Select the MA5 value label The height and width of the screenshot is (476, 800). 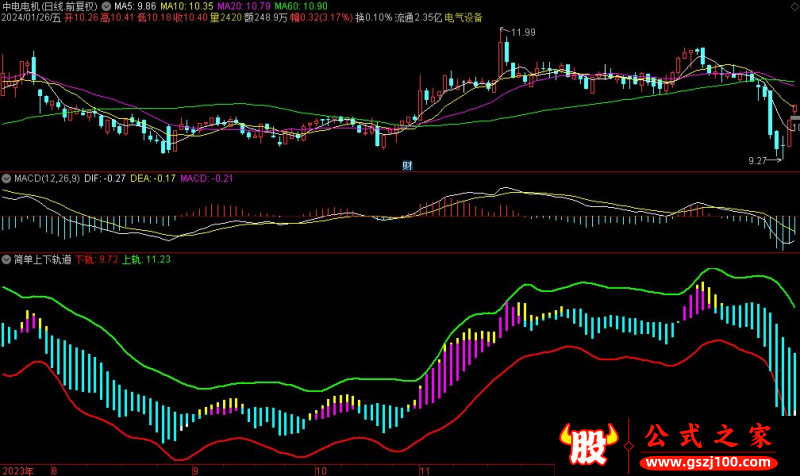coord(134,6)
